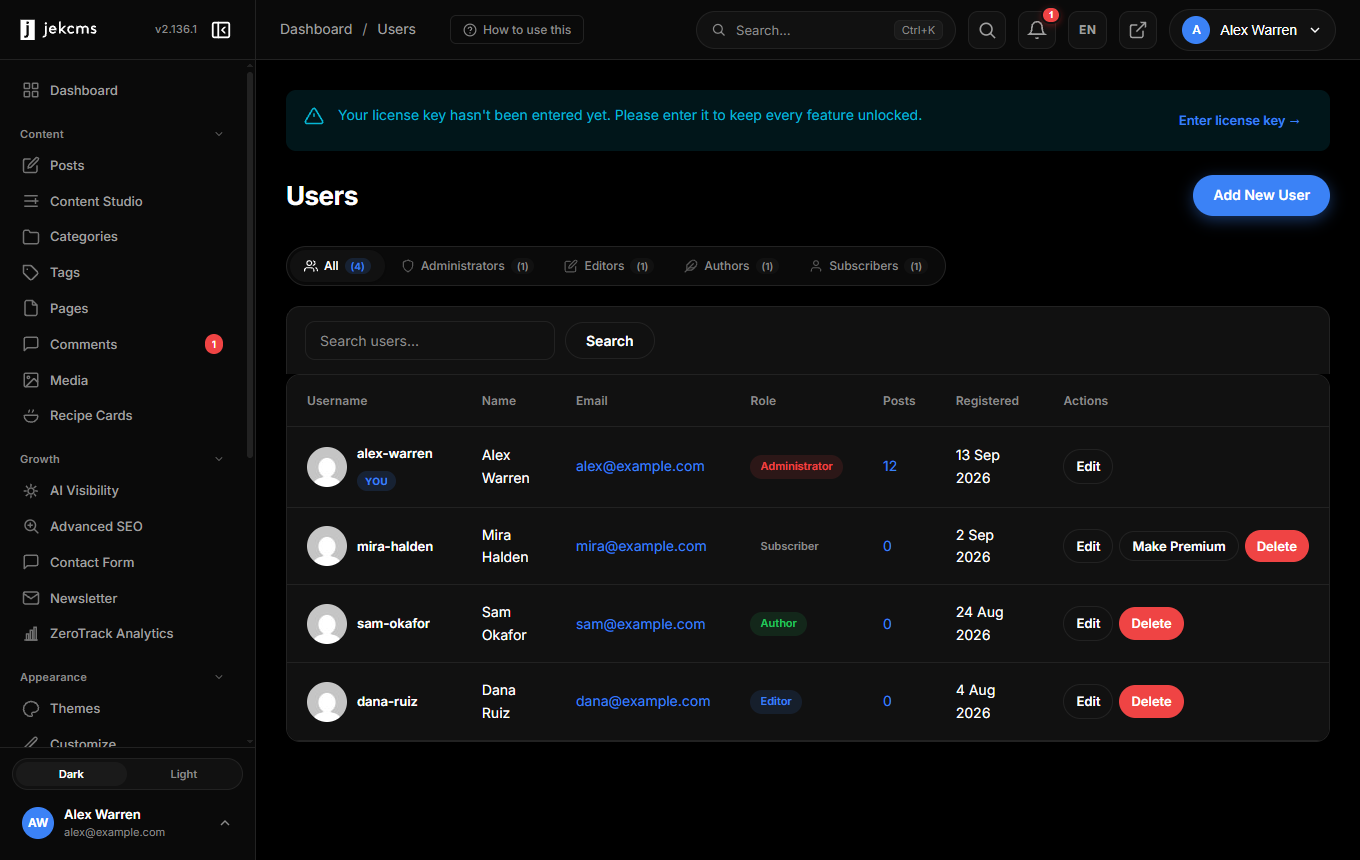Screen dimensions: 1360x860
Task: Open Advanced SEO in the sidebar
Action: [x=127, y=526]
